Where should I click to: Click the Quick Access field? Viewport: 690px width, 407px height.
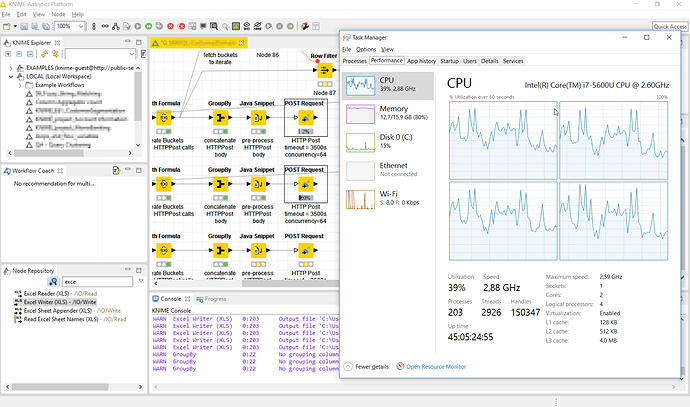pos(670,26)
